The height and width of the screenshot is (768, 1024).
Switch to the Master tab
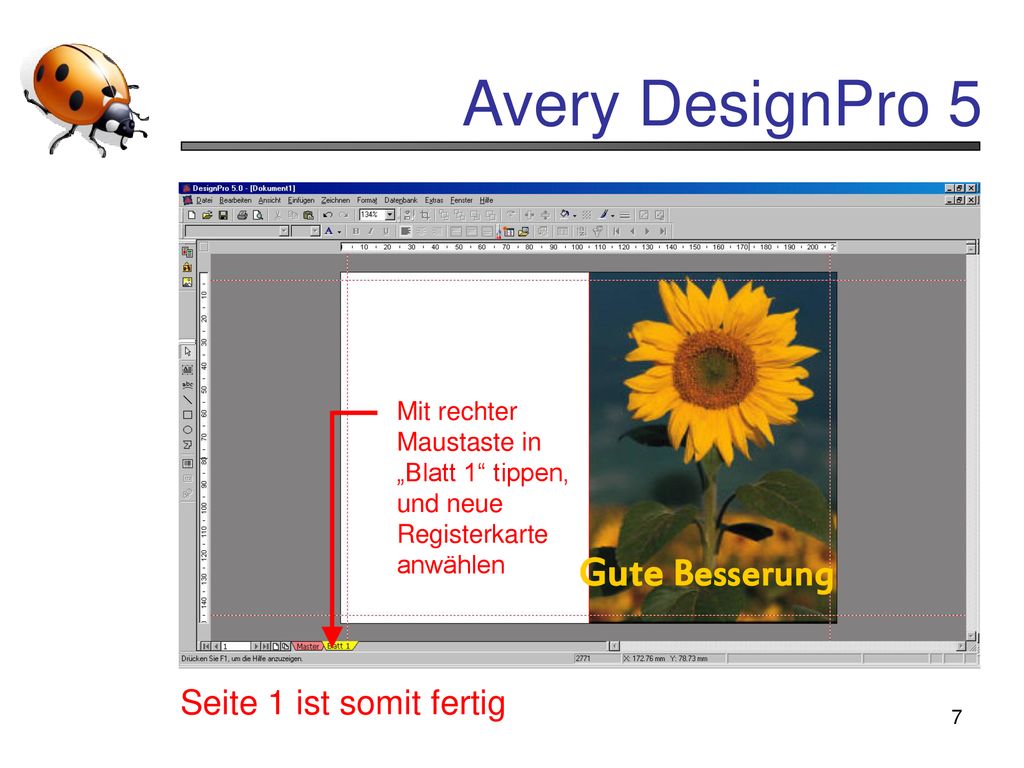pyautogui.click(x=308, y=647)
